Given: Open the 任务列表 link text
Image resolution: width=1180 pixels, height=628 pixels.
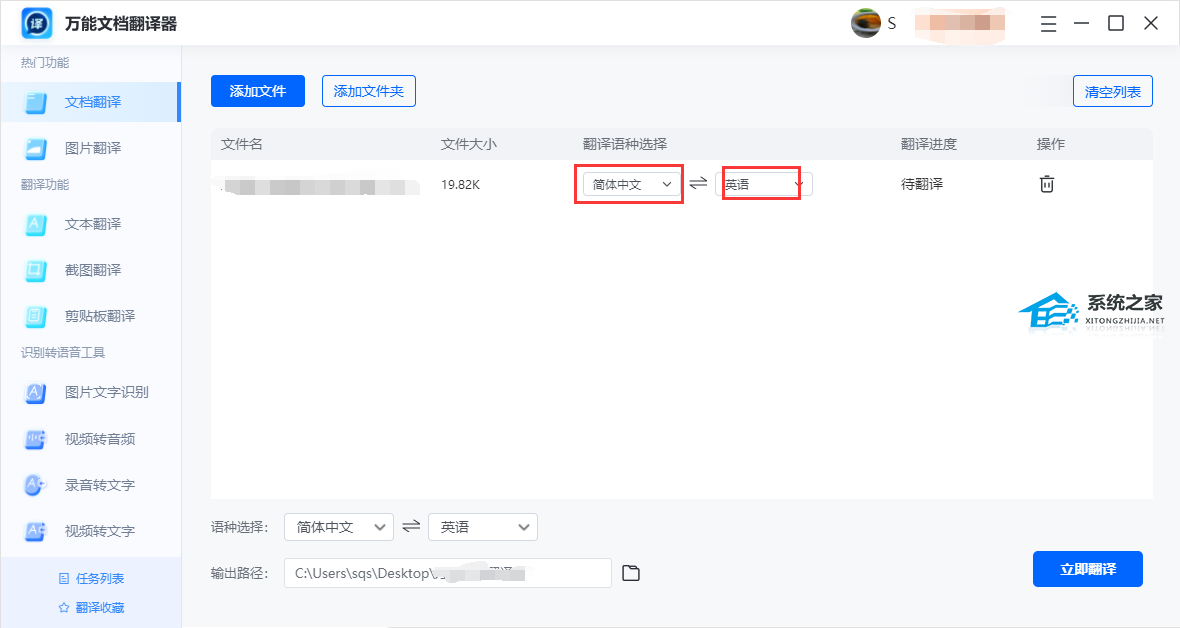Looking at the screenshot, I should [x=100, y=578].
